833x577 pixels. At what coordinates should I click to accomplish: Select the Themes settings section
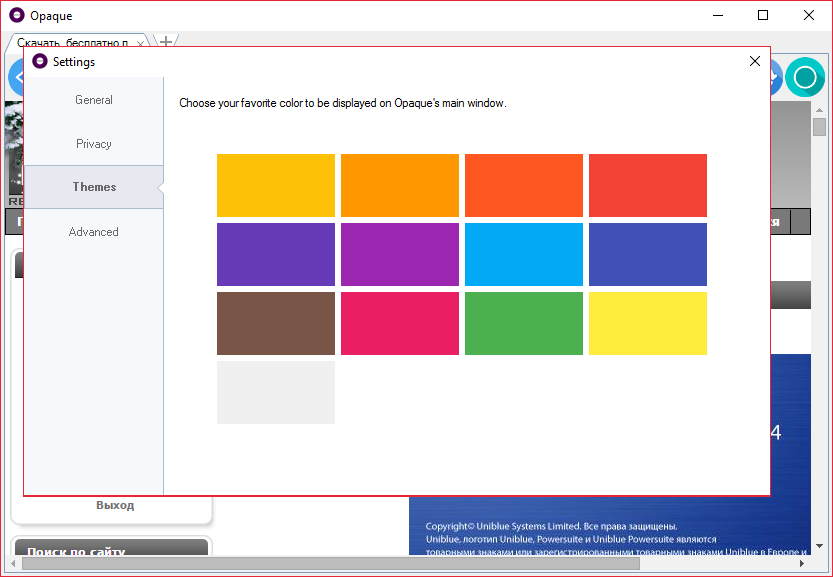[94, 187]
